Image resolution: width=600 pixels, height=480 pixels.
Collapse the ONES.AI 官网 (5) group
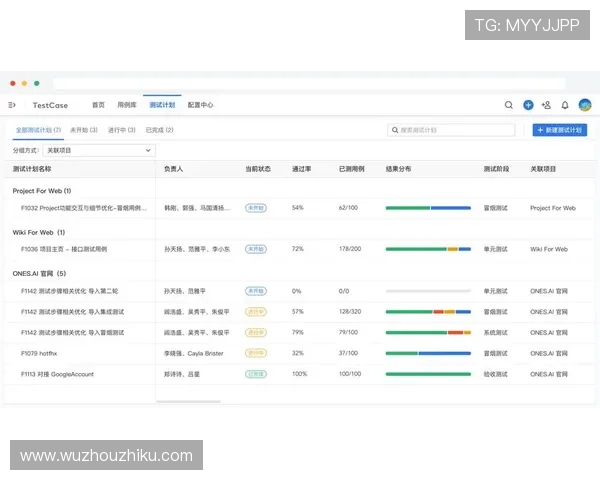[39, 274]
